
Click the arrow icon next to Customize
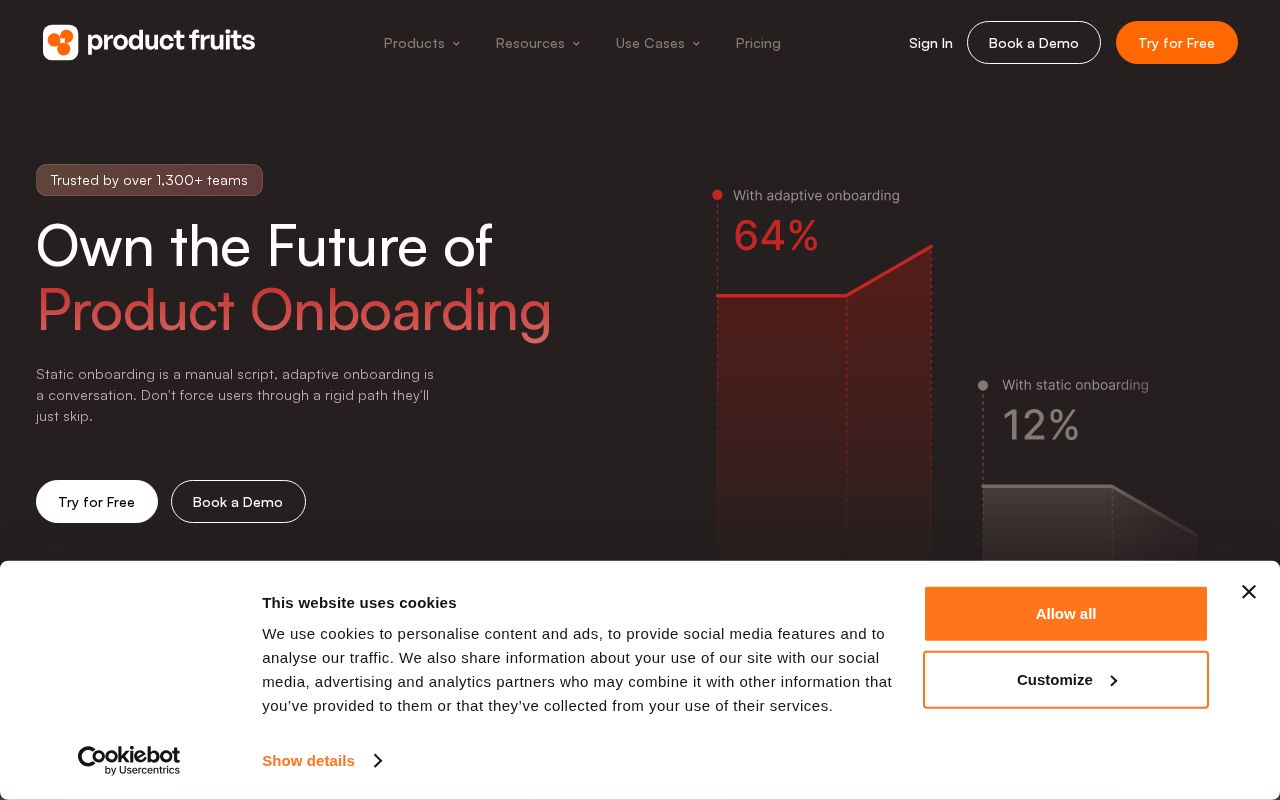coord(1113,680)
